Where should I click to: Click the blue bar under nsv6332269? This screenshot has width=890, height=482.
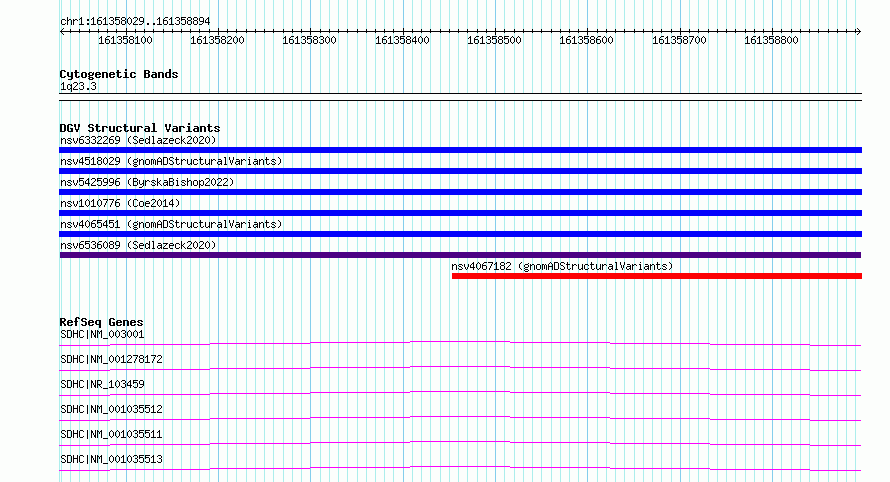[460, 150]
